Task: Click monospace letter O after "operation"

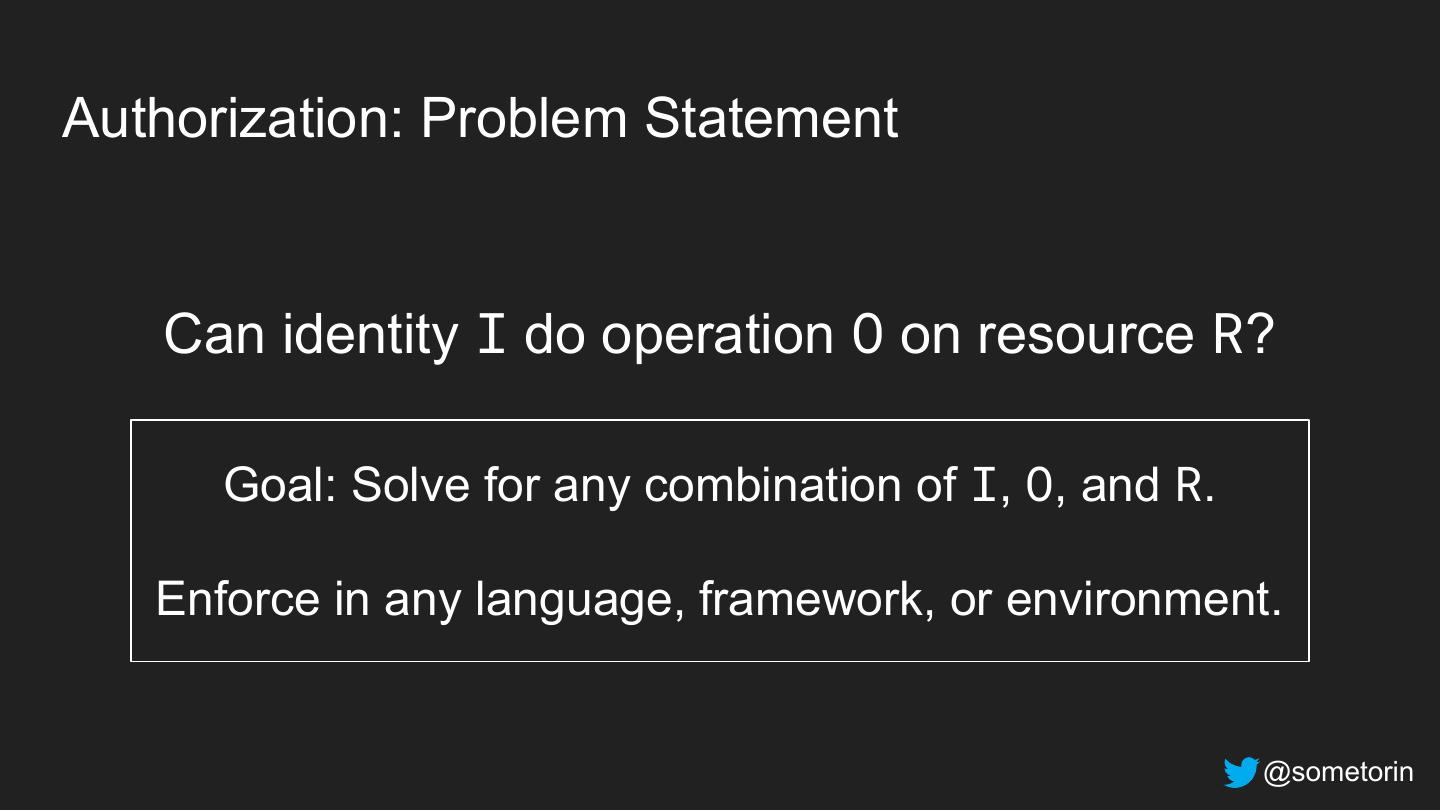Action: coord(867,336)
